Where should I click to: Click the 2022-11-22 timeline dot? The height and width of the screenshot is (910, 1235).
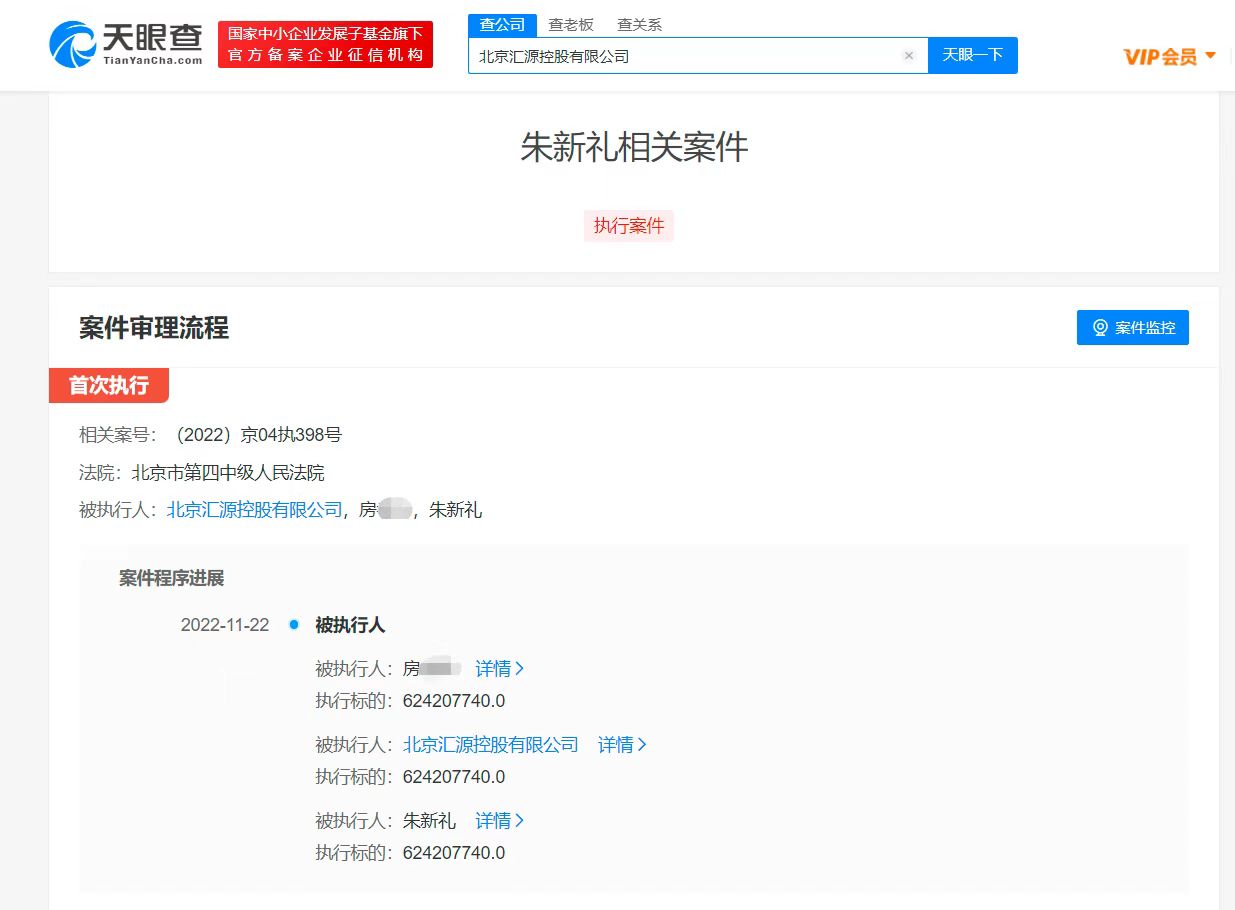(x=294, y=625)
